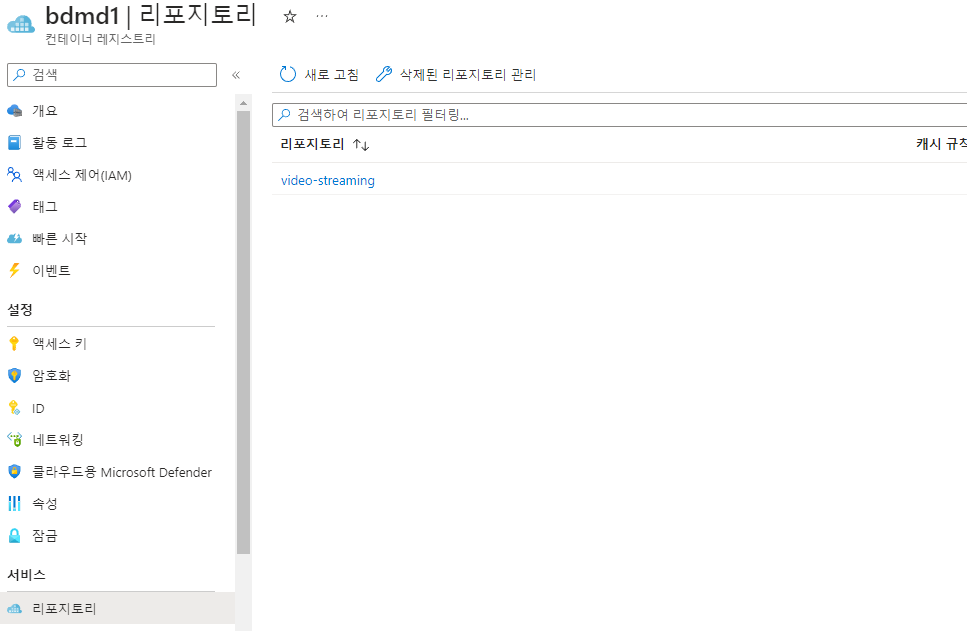Click the 액세스 키 key icon
967x631 pixels.
tap(15, 344)
